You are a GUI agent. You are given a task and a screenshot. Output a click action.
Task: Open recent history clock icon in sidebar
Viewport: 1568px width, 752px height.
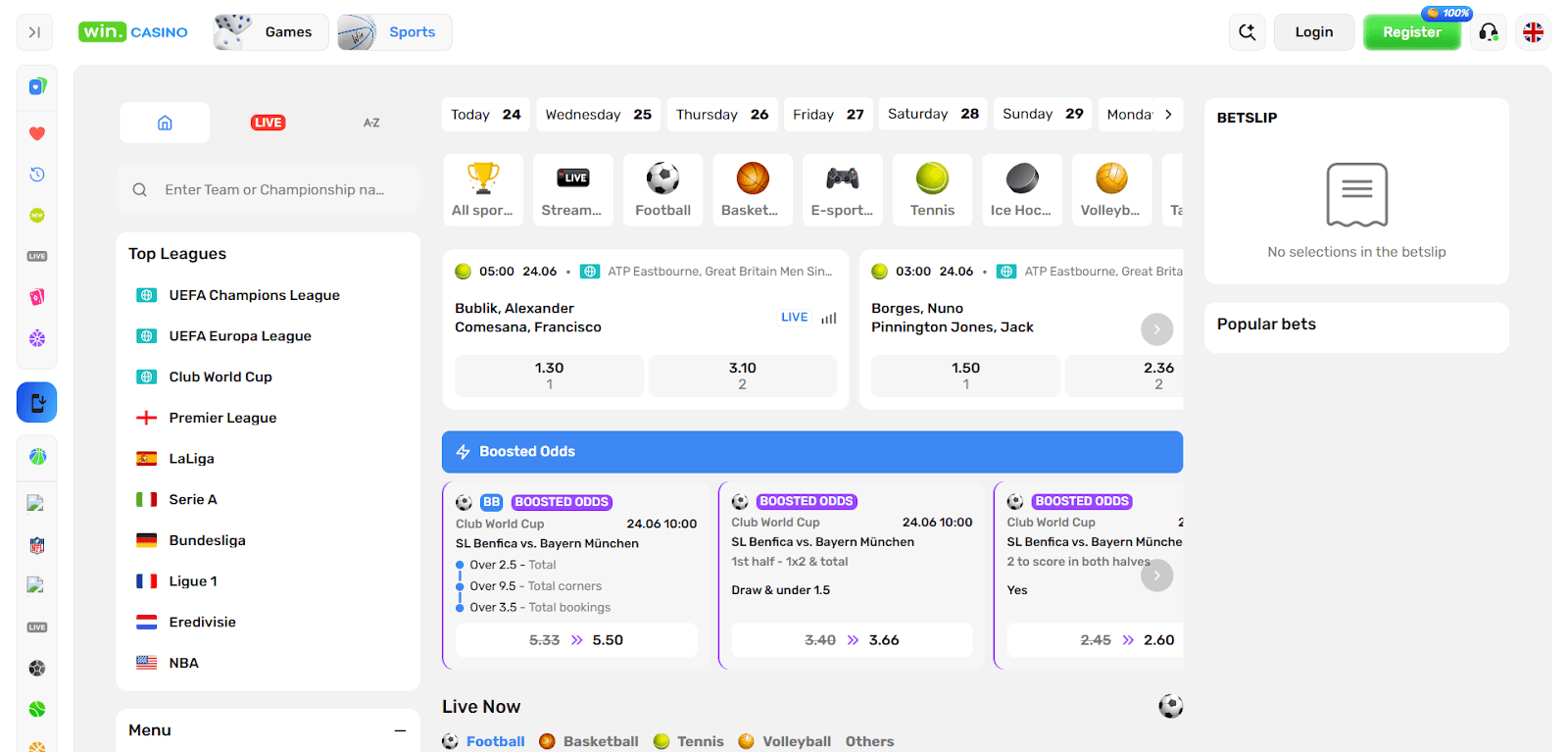[x=37, y=175]
